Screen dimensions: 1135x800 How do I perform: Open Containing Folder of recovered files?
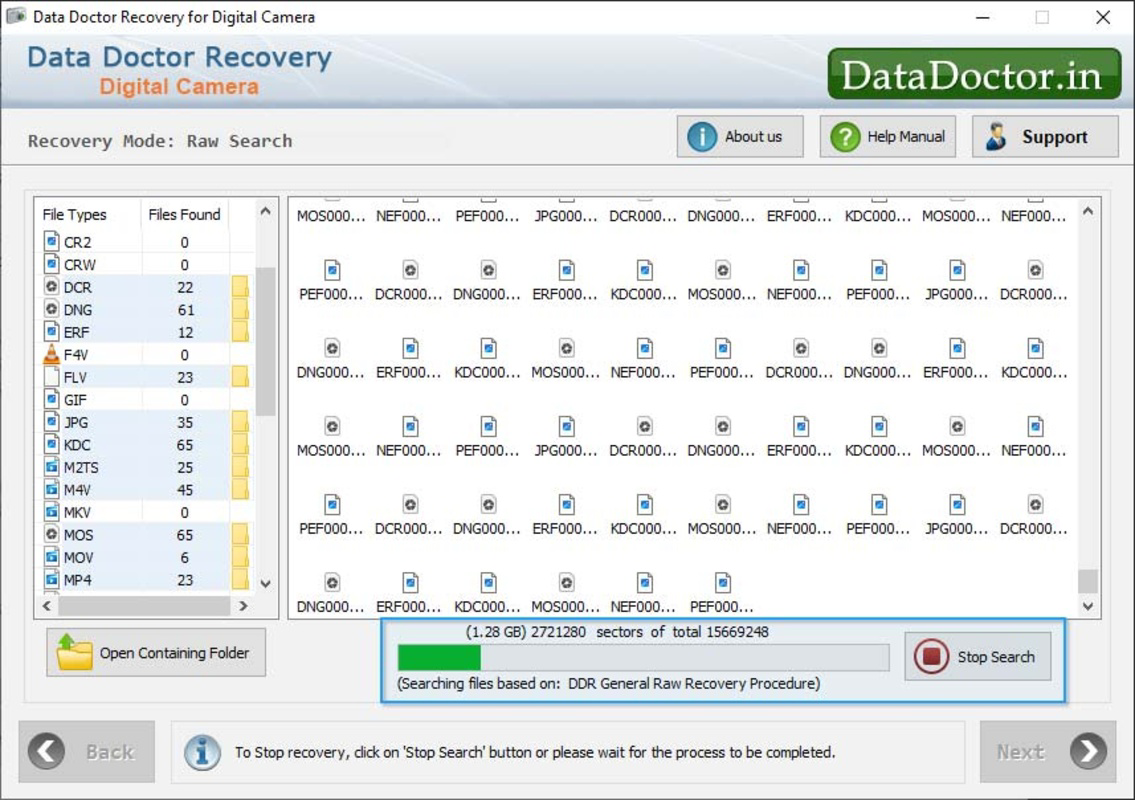click(x=156, y=652)
